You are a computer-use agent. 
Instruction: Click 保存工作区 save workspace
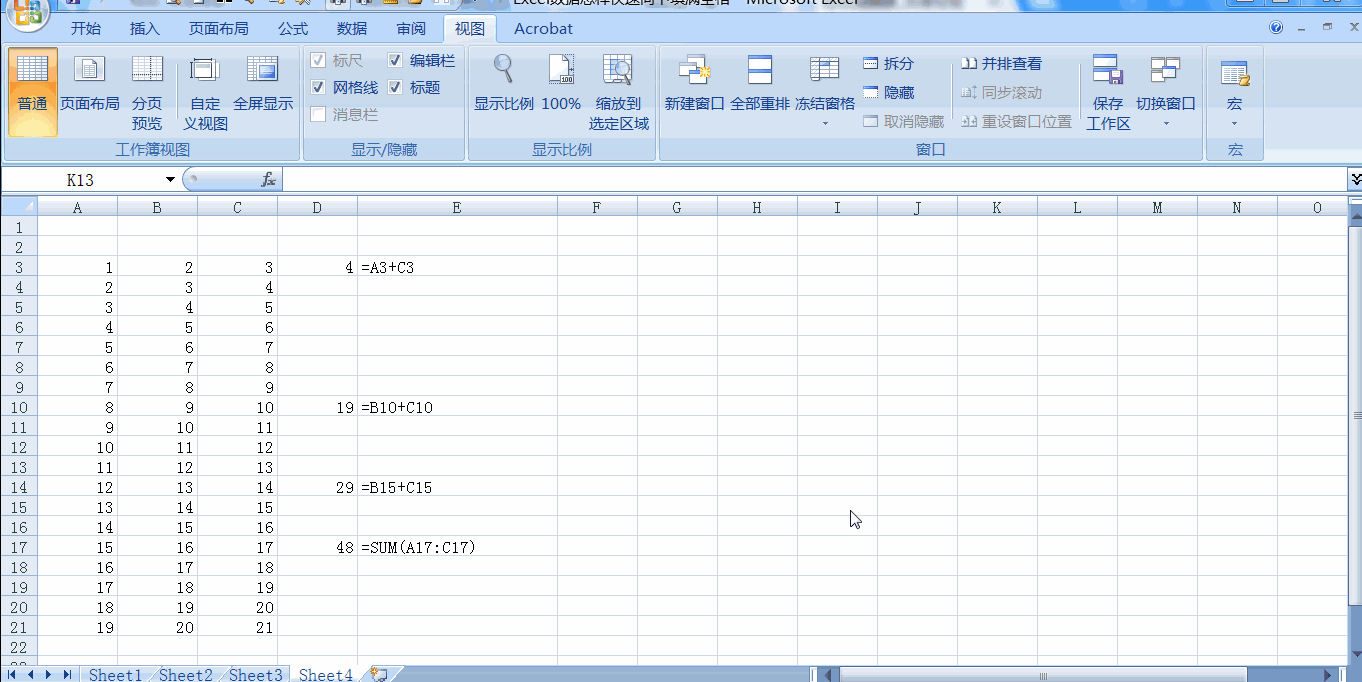click(1108, 92)
